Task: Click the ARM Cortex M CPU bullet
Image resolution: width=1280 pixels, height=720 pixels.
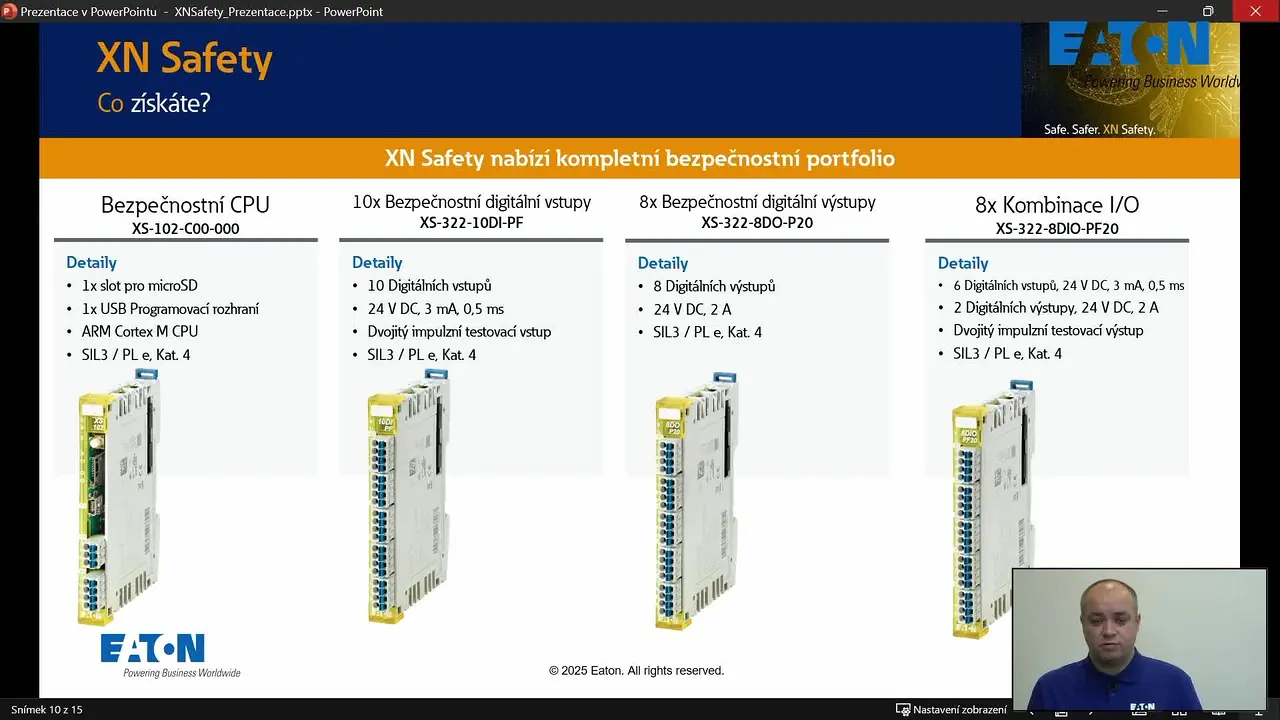Action: point(140,331)
